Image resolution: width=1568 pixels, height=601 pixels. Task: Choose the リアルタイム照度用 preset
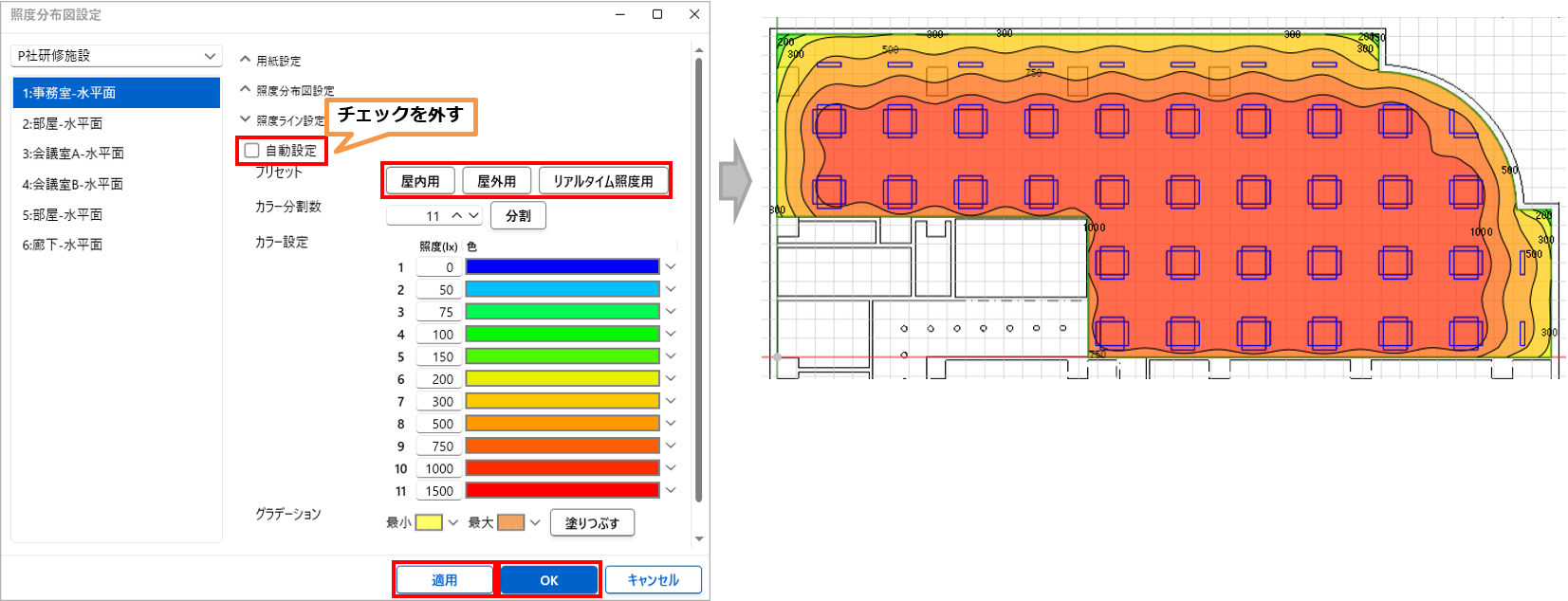click(603, 181)
